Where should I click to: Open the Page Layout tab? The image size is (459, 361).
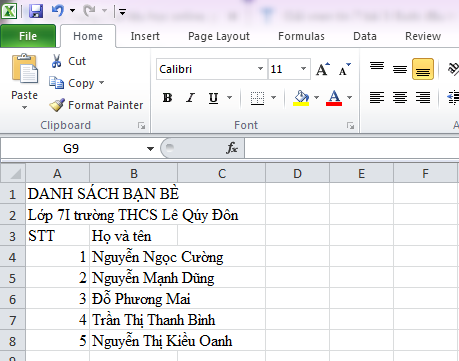click(219, 36)
